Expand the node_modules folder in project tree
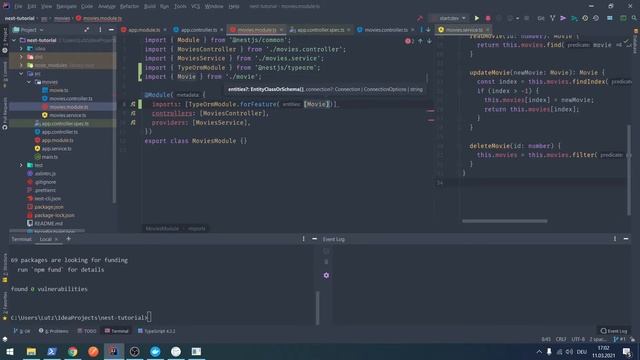 pos(21,65)
